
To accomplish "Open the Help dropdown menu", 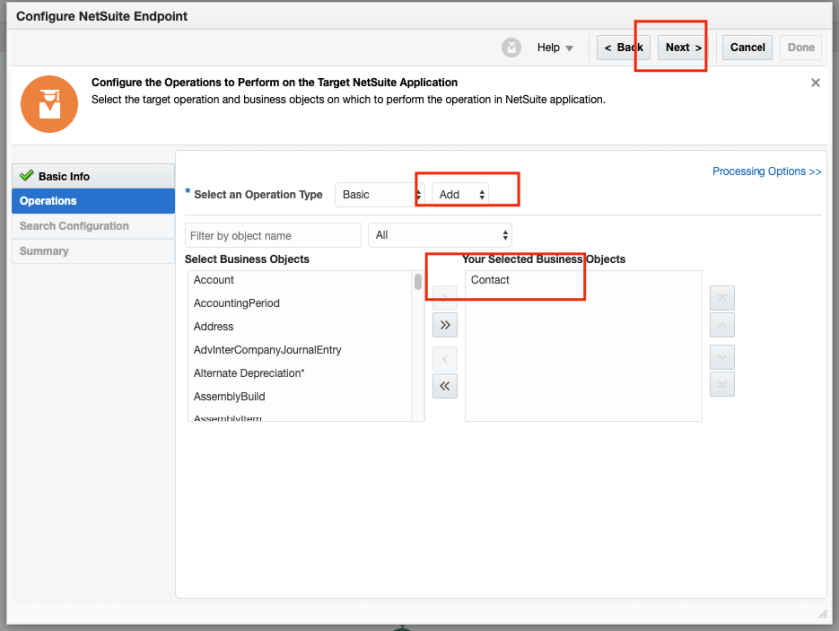I will 555,47.
